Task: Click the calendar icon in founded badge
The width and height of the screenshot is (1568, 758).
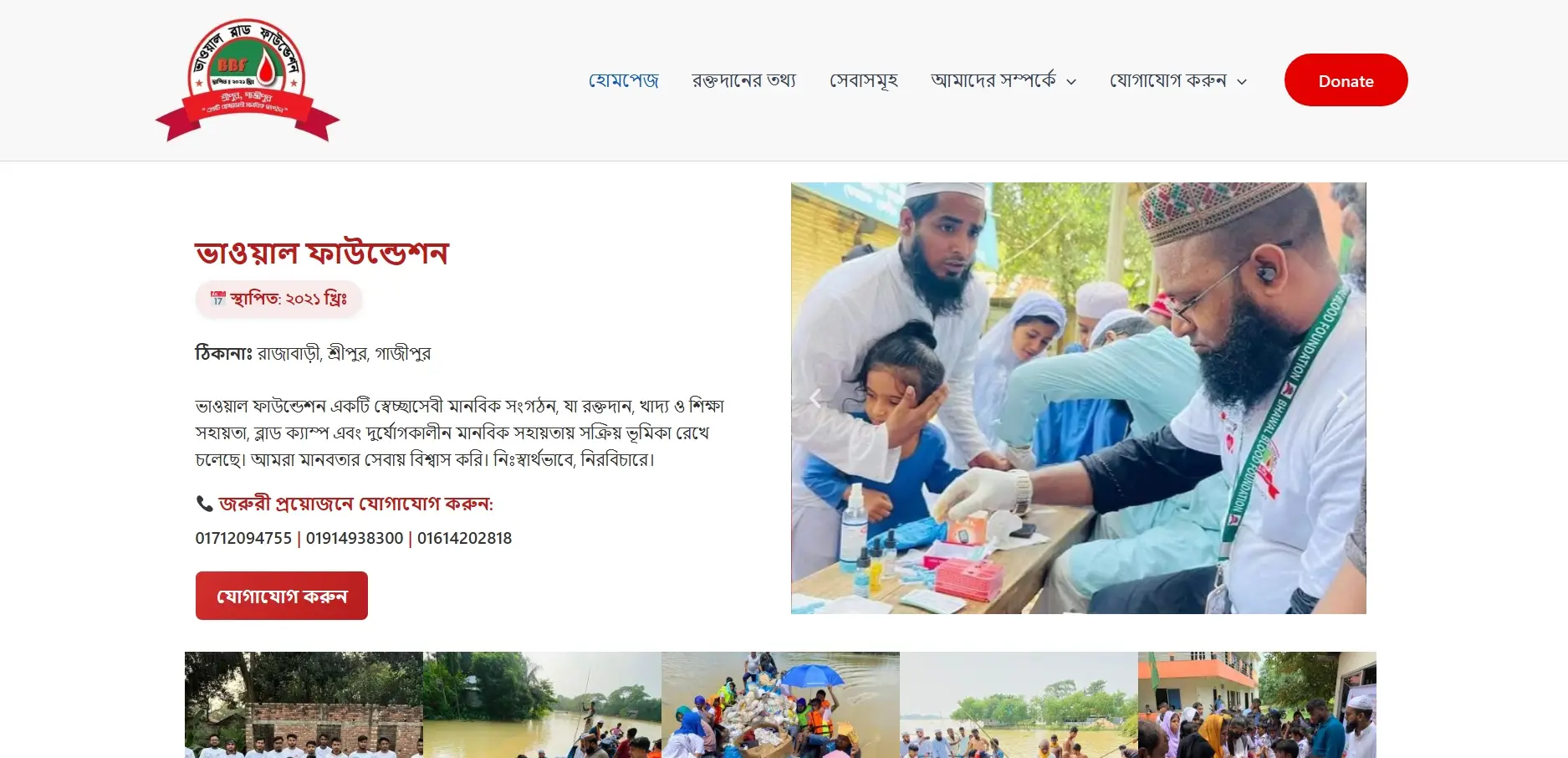Action: (218, 298)
